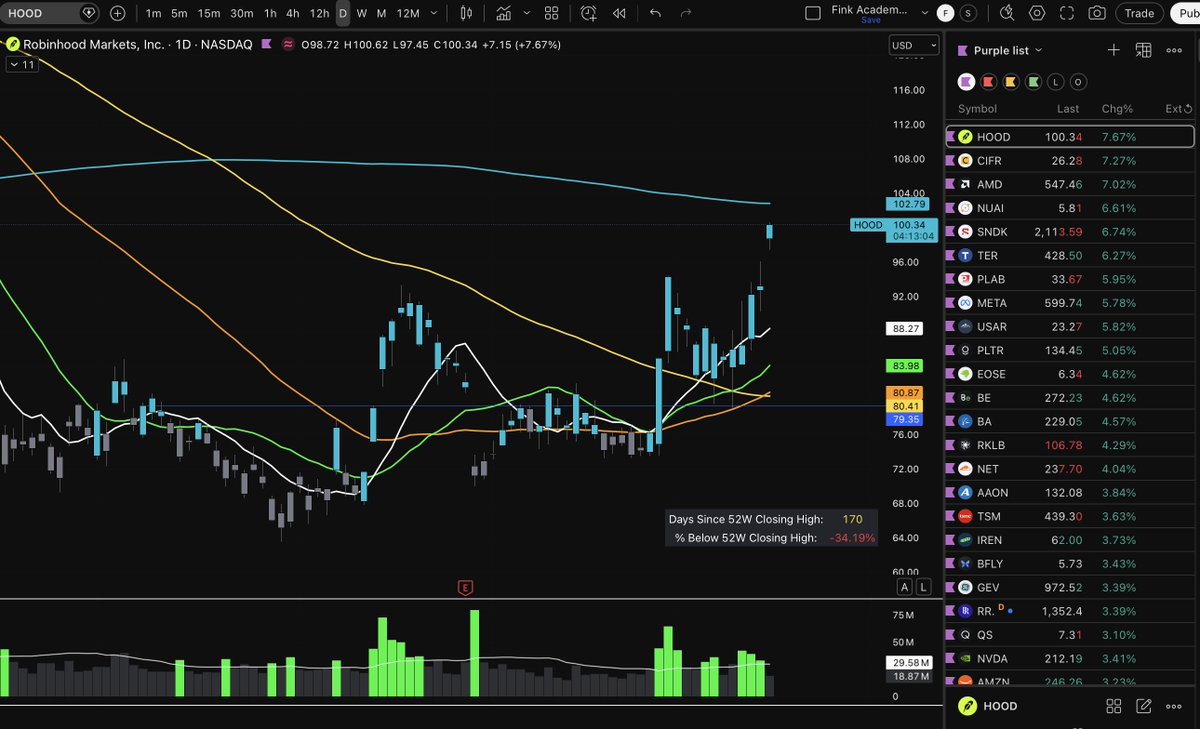This screenshot has width=1200, height=729.
Task: Select the 1h interval
Action: tap(270, 13)
